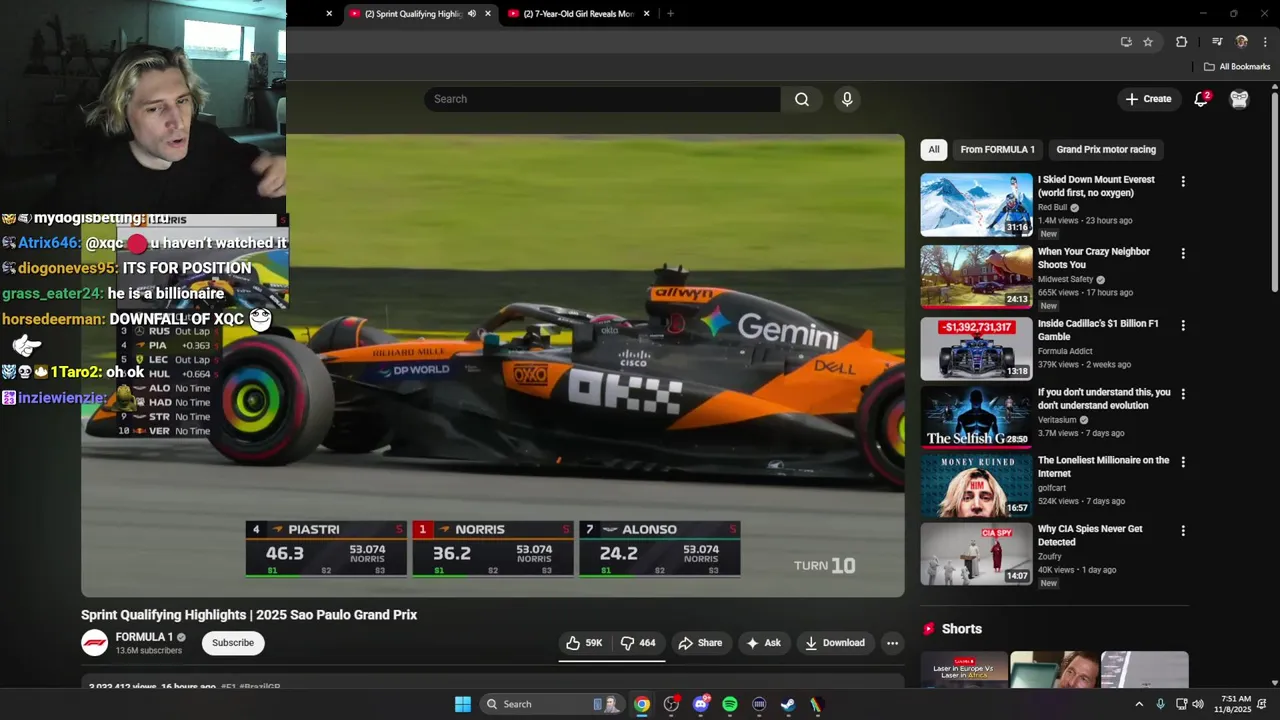Open Chrome three-dot menu

pos(1265,42)
